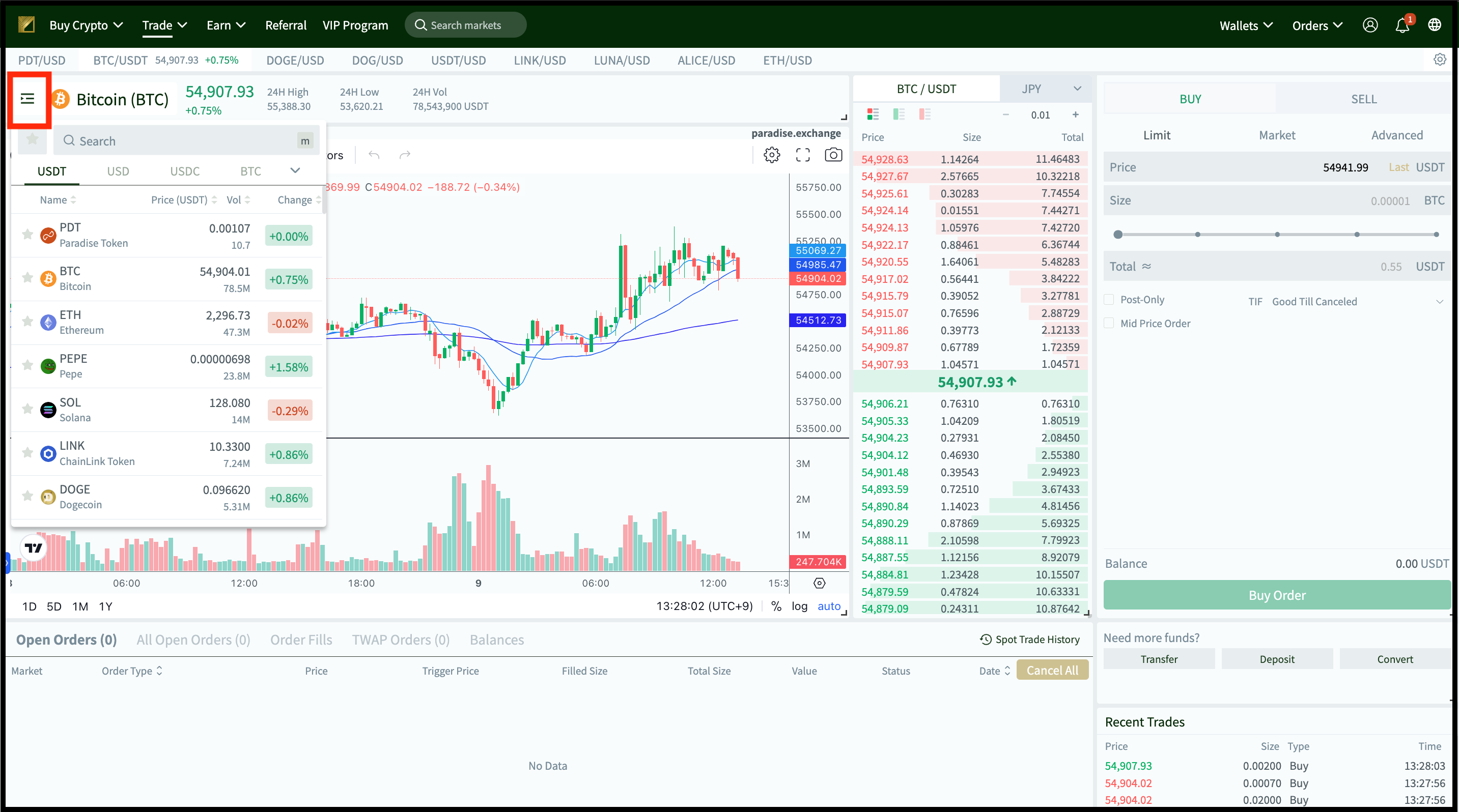The image size is (1459, 812).
Task: Open the Earn dropdown
Action: (x=226, y=25)
